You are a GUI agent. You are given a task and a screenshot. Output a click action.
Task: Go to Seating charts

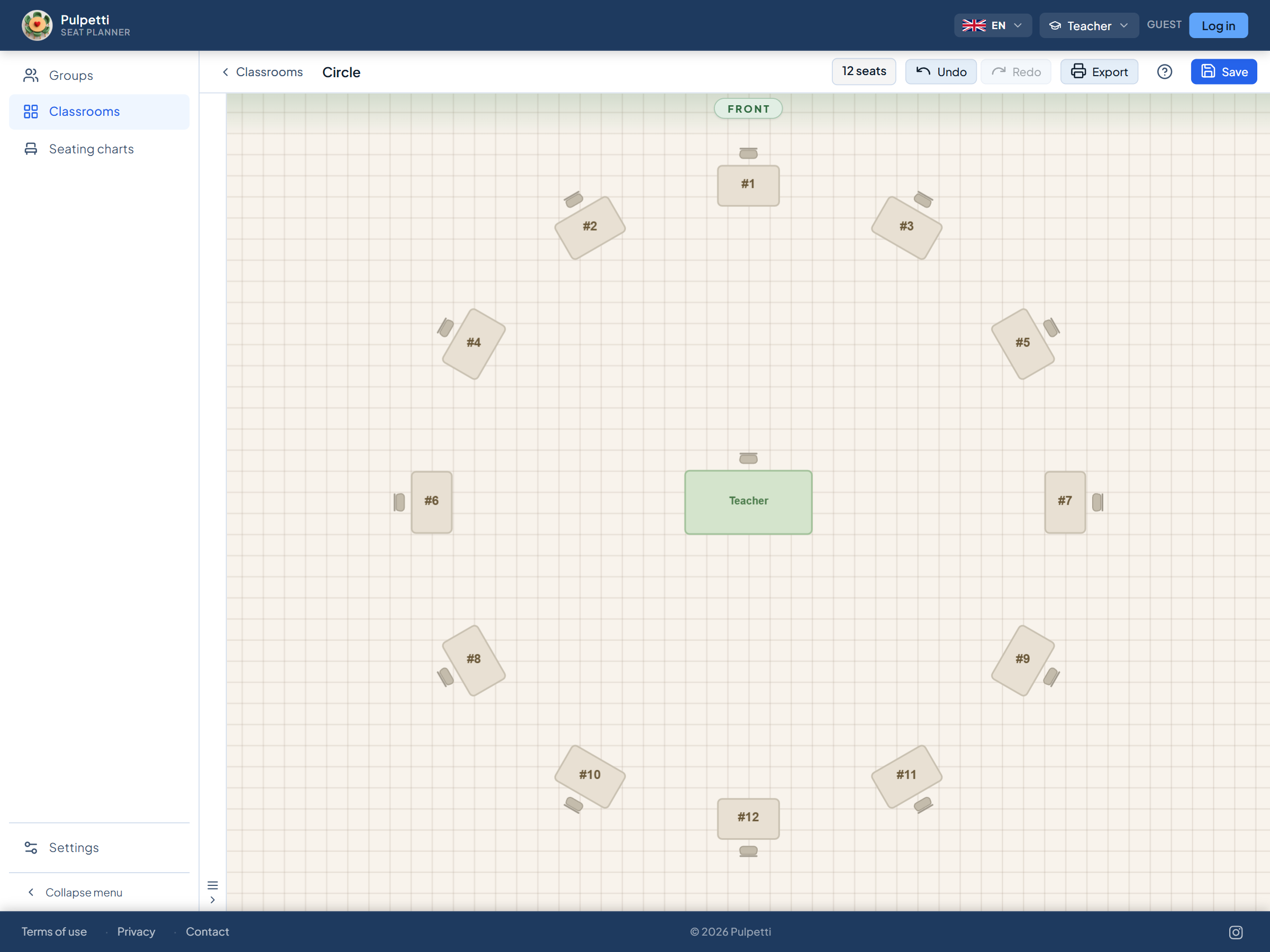[99, 149]
